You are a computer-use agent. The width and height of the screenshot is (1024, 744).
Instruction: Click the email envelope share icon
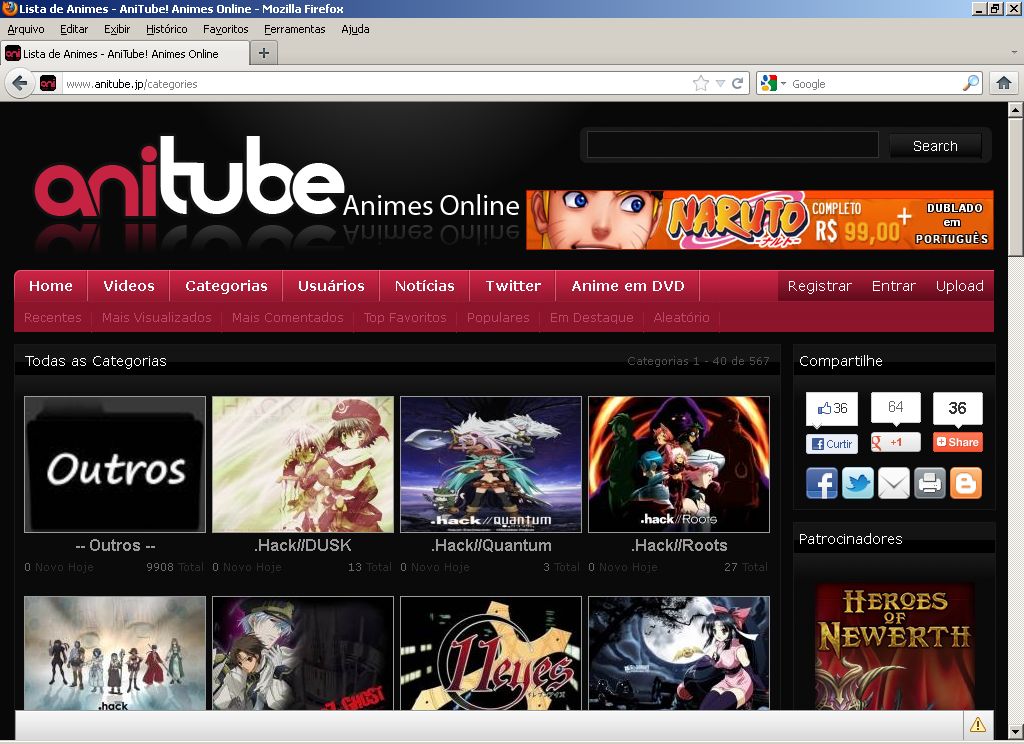tap(893, 483)
